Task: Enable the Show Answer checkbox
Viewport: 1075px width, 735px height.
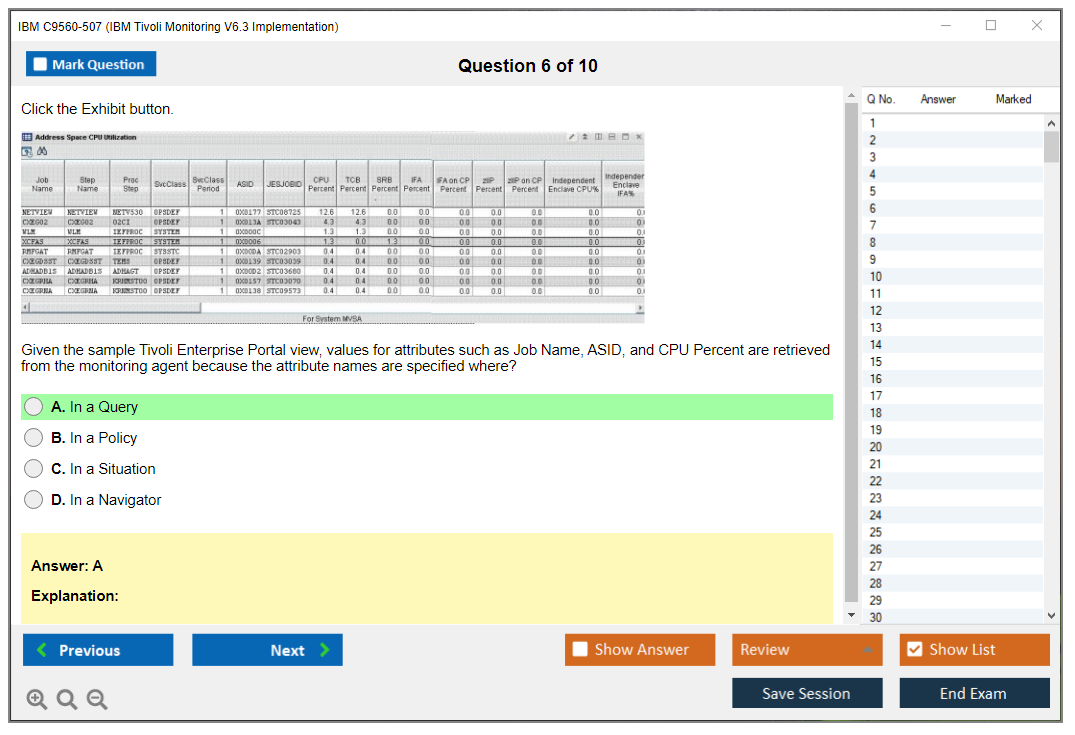Action: pyautogui.click(x=581, y=650)
